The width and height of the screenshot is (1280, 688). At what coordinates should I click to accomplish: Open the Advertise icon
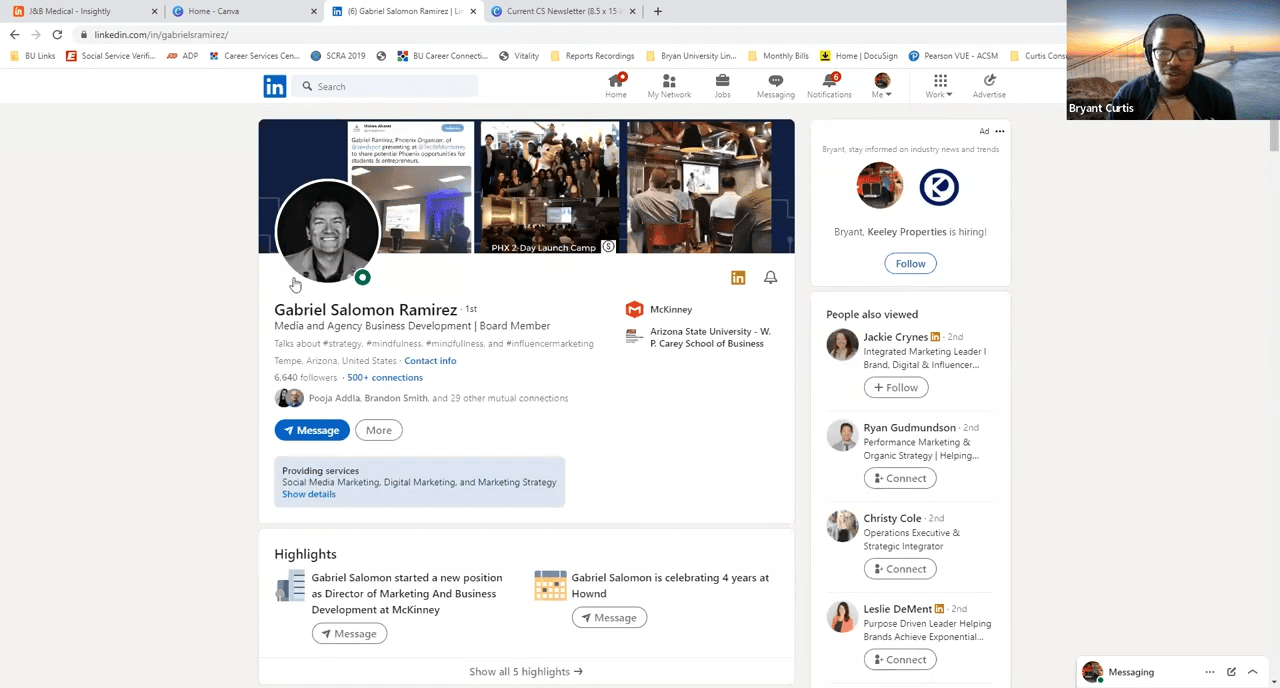(989, 86)
